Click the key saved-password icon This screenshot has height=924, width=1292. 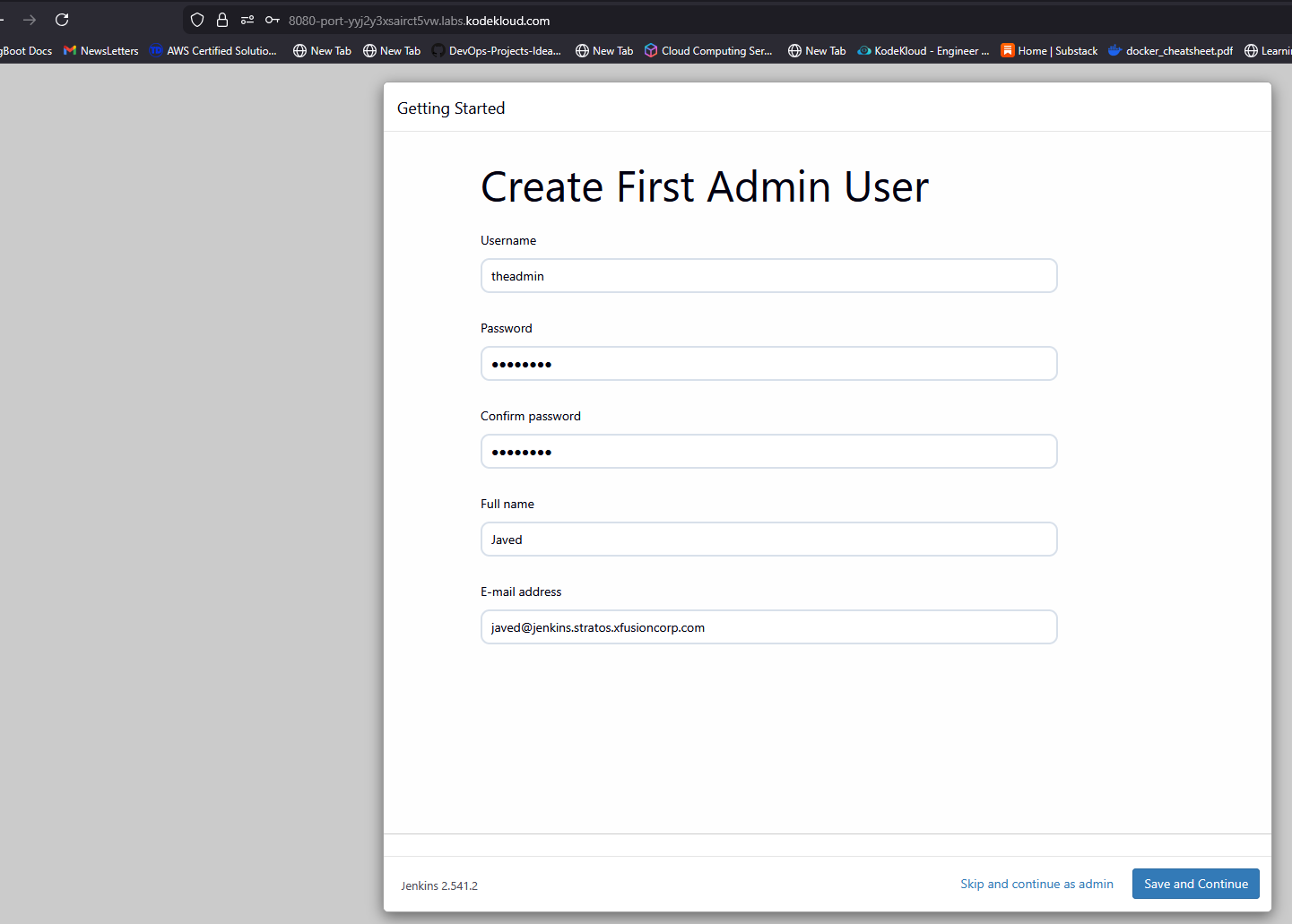click(x=272, y=20)
